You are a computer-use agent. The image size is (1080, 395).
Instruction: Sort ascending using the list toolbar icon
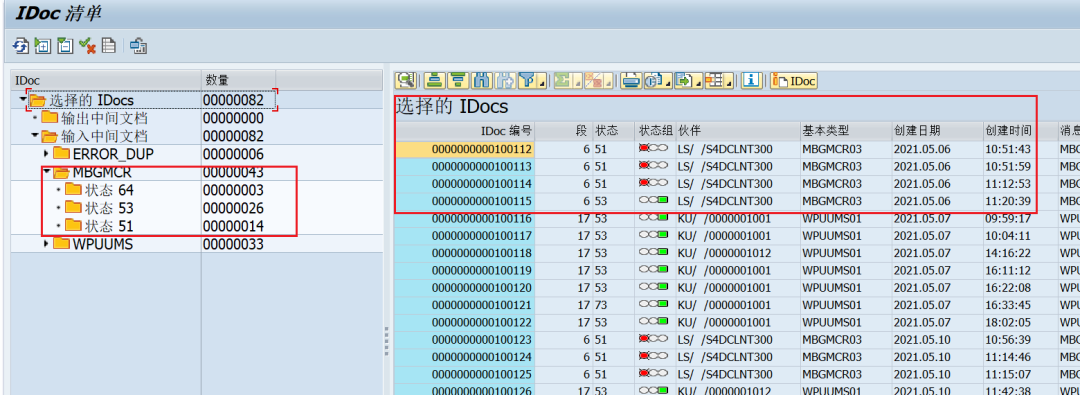click(434, 81)
